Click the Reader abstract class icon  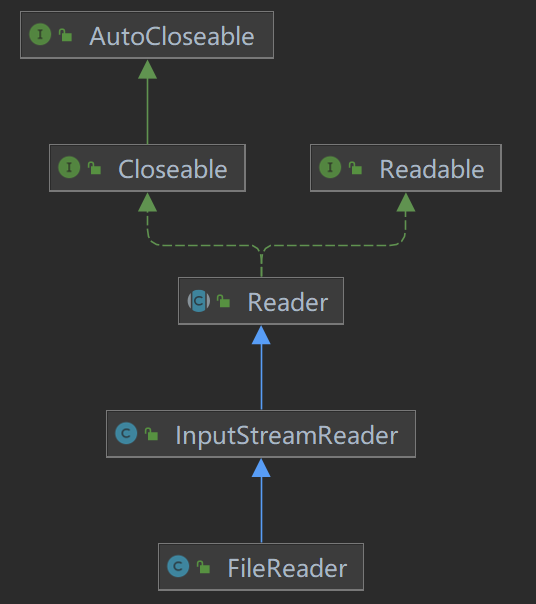click(x=199, y=301)
